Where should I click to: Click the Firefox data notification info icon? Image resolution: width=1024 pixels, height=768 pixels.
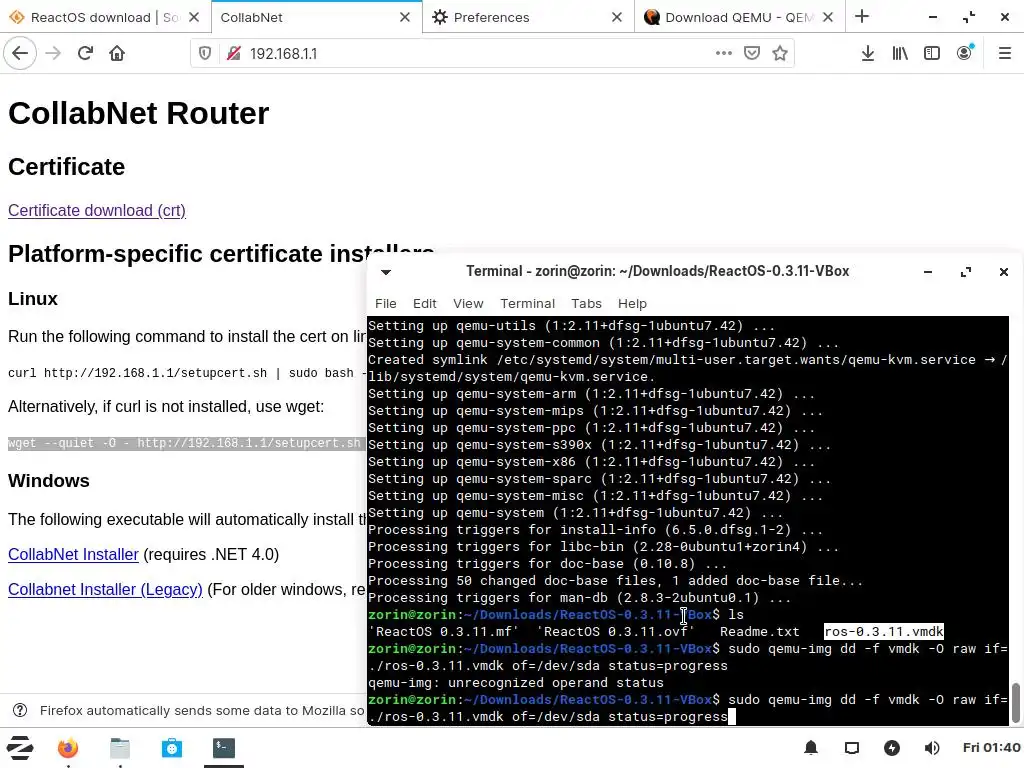[x=20, y=711]
